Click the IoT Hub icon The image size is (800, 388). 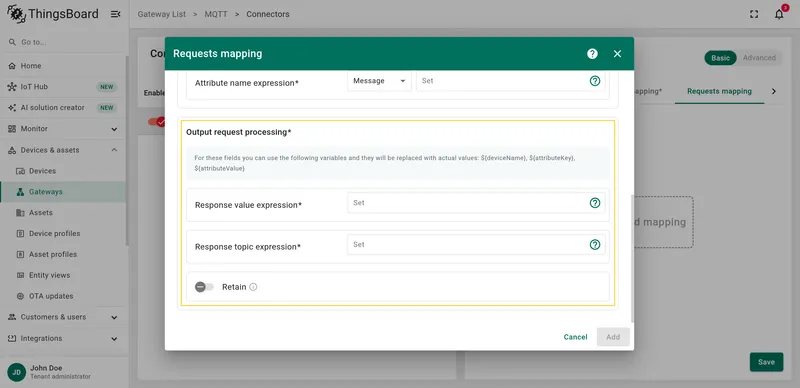click(12, 87)
